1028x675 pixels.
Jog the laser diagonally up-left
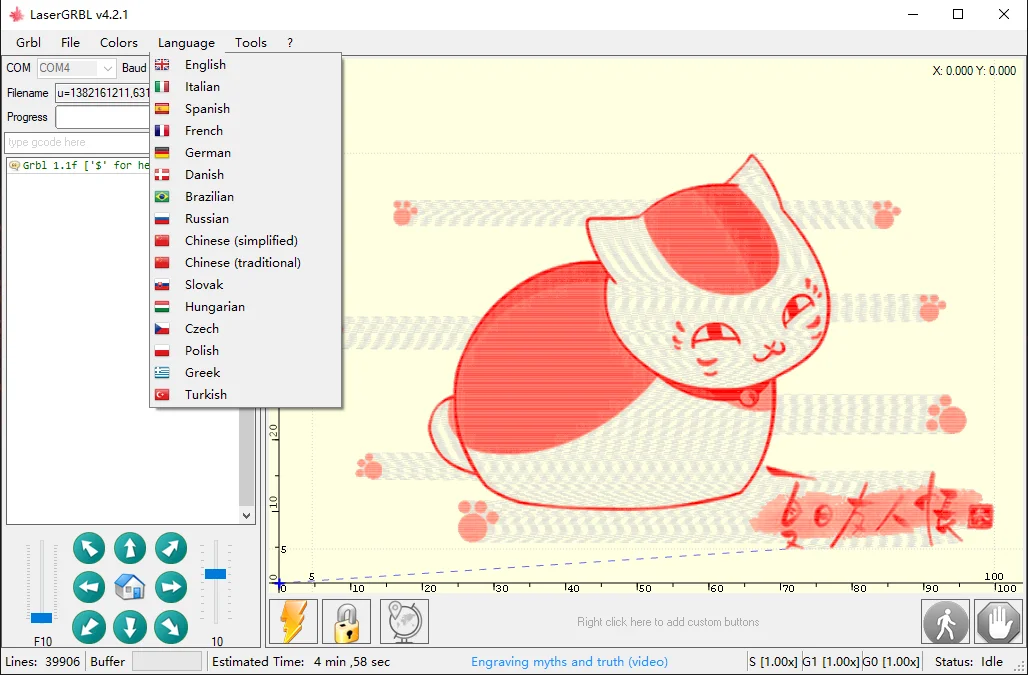(89, 549)
